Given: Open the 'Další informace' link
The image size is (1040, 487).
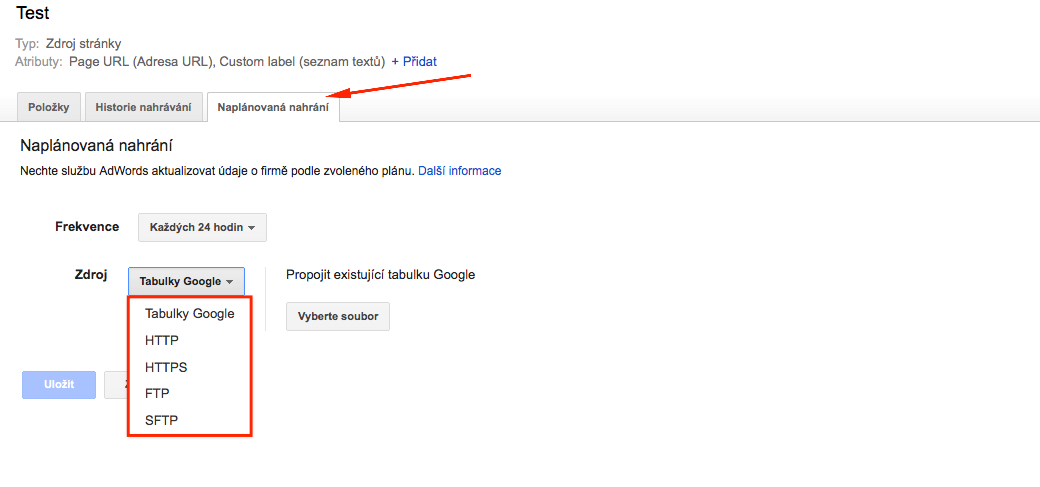Looking at the screenshot, I should [460, 171].
